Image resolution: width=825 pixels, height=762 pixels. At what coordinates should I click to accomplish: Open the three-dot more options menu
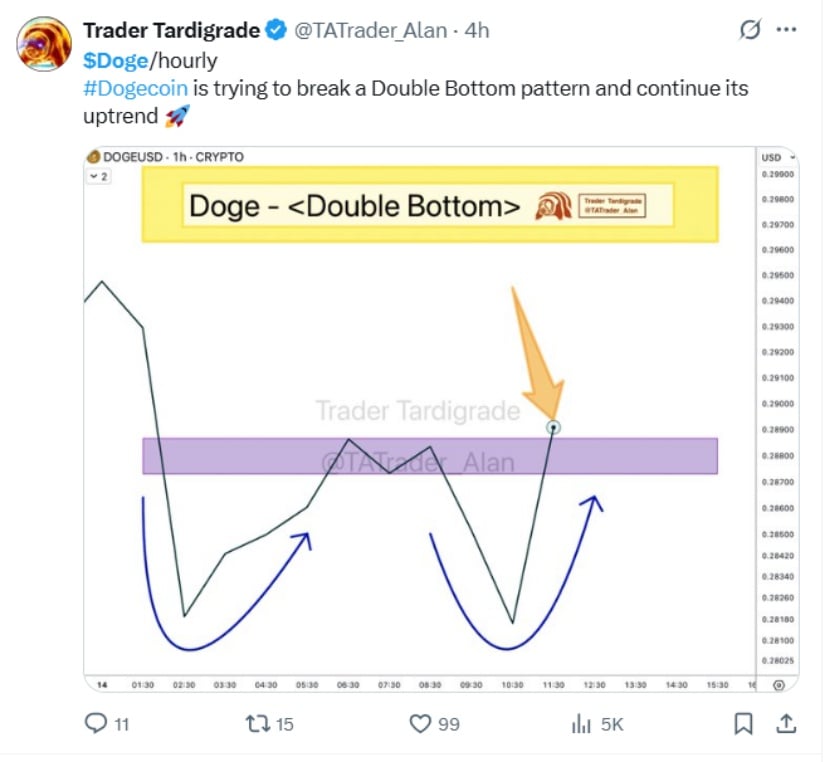[786, 30]
